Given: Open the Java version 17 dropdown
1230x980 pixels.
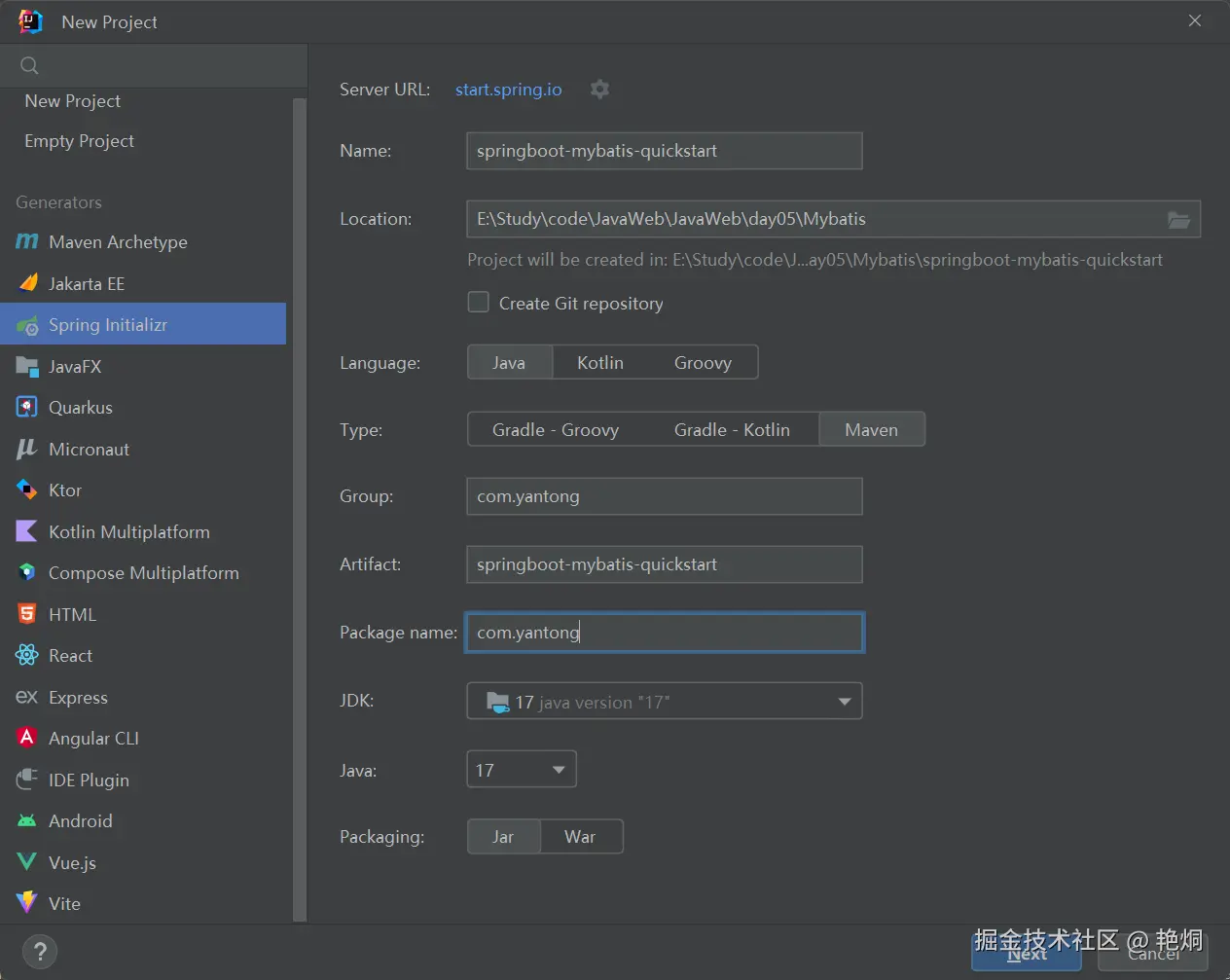Looking at the screenshot, I should point(522,770).
